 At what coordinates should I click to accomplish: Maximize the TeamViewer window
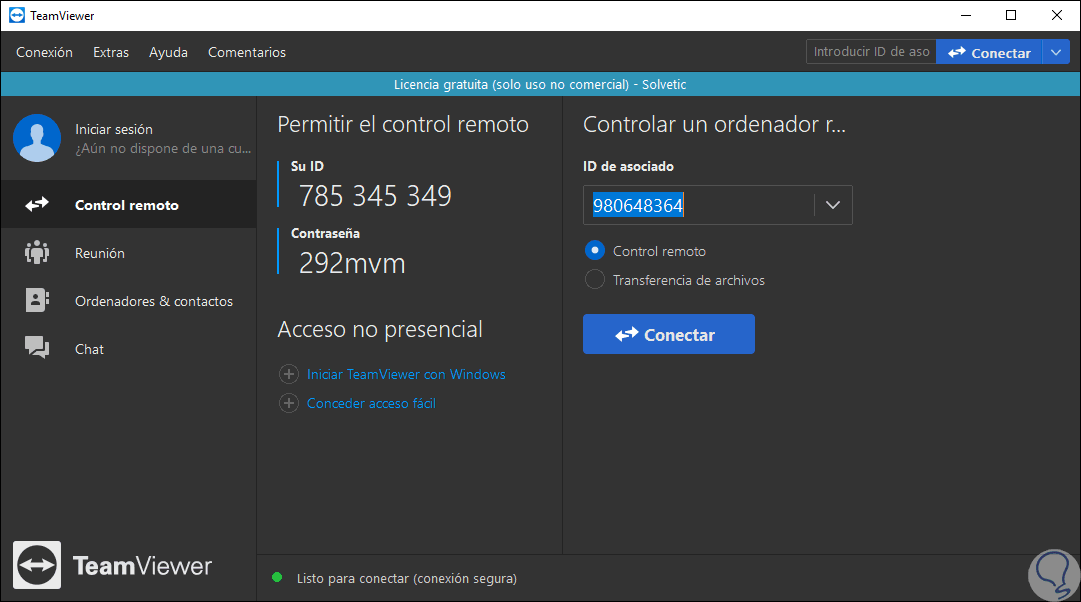(x=1011, y=15)
